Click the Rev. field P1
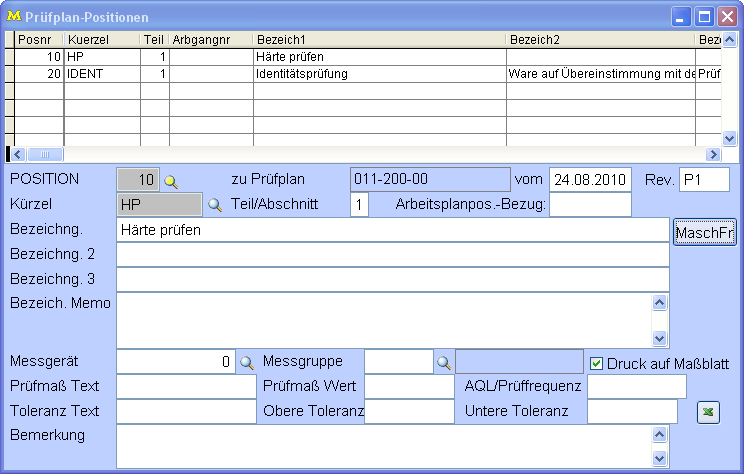Viewport: 744px width, 474px height. click(704, 179)
